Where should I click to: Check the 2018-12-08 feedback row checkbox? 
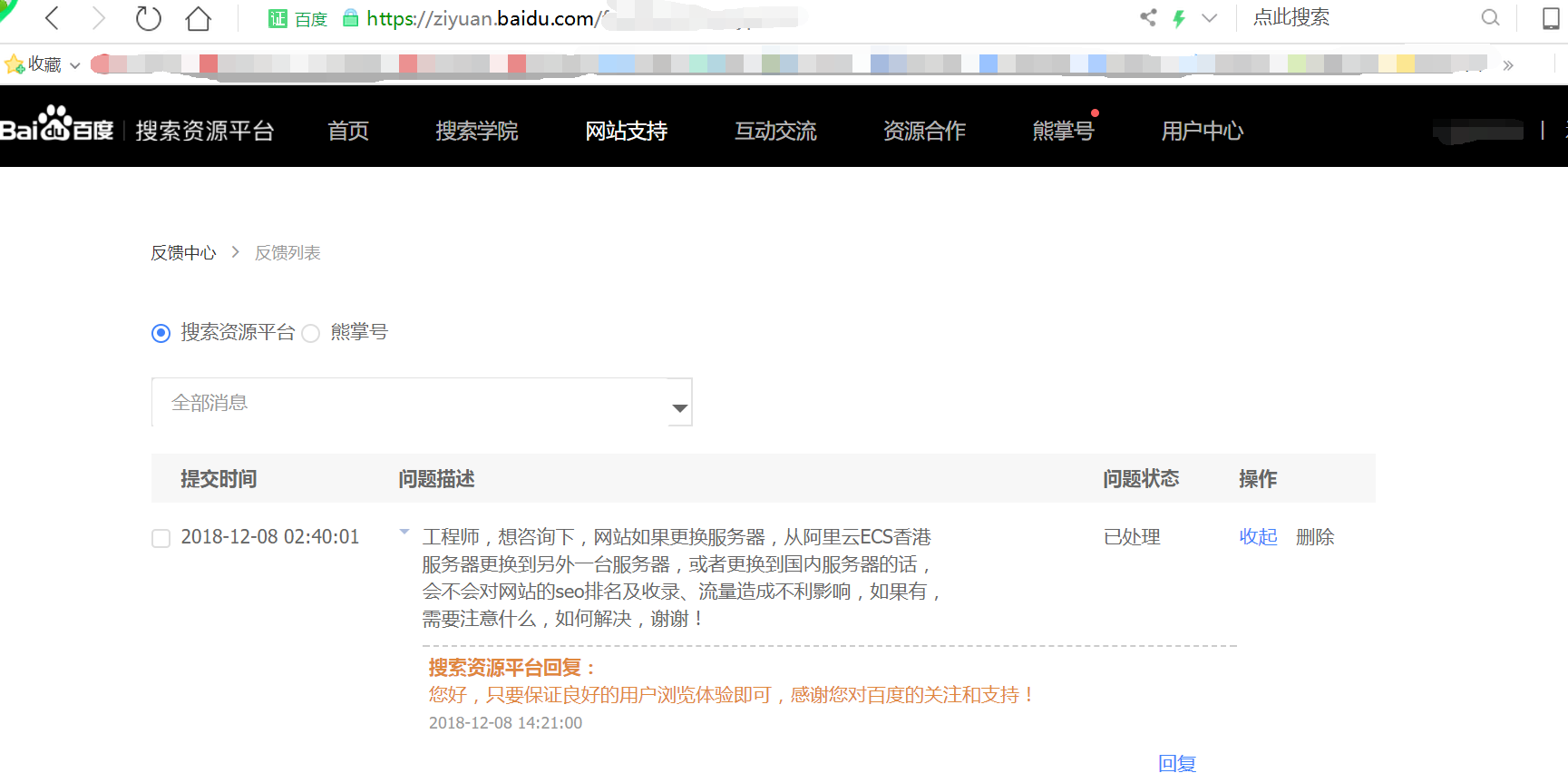161,538
